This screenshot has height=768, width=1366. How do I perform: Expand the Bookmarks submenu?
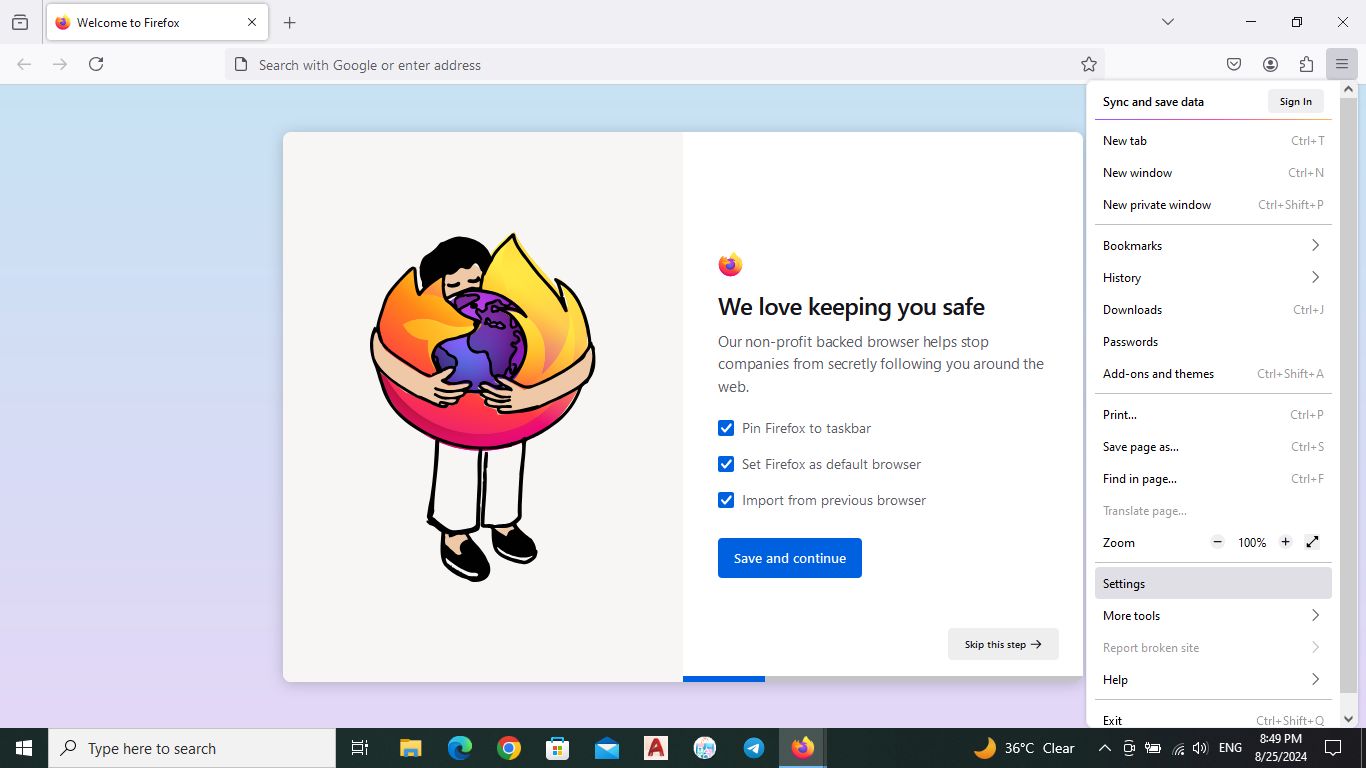1213,246
